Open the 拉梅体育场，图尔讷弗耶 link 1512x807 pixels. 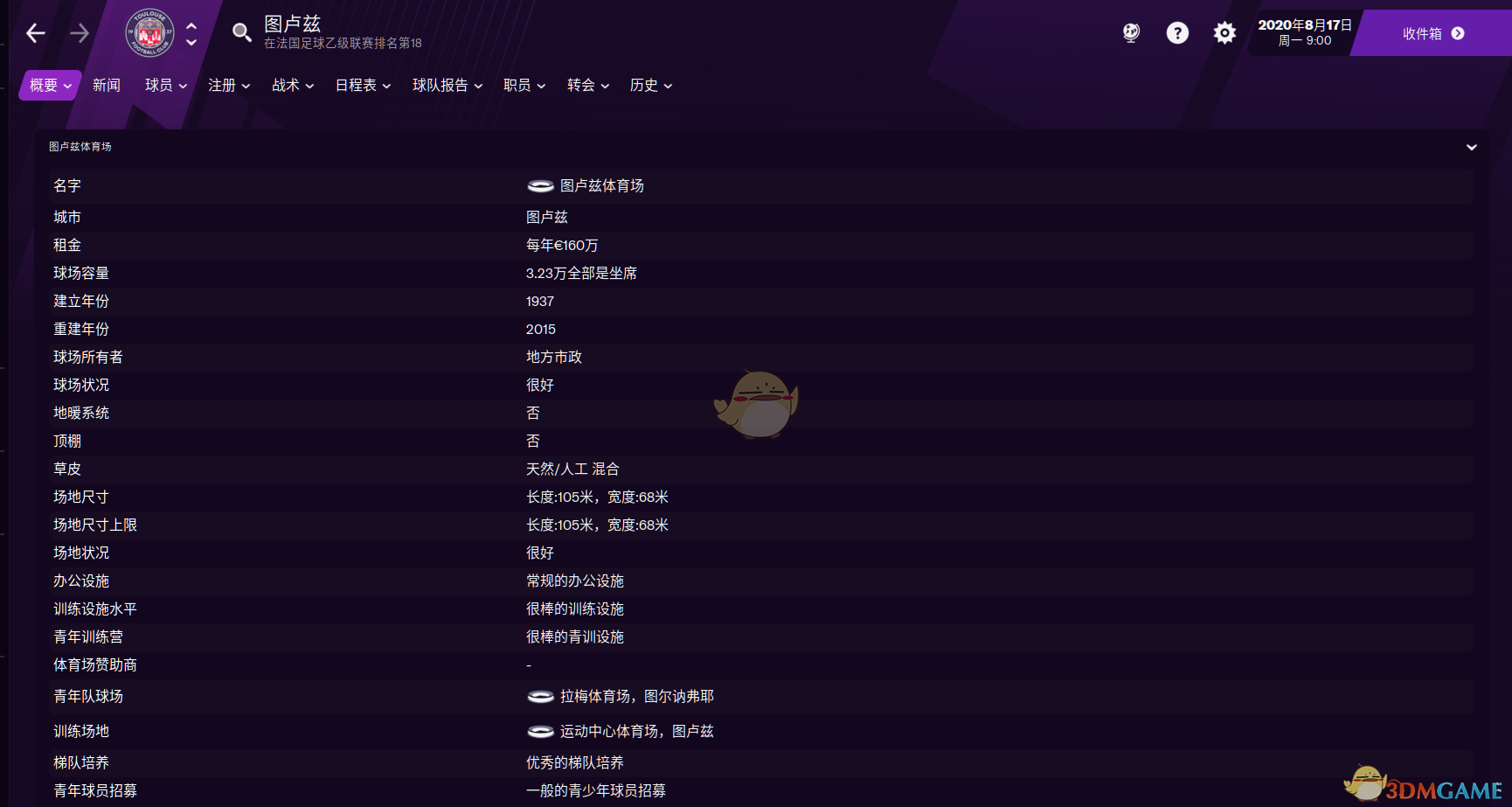pyautogui.click(x=637, y=696)
